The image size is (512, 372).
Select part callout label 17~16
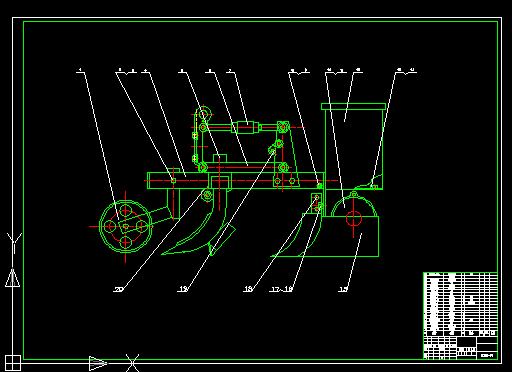tap(281, 289)
